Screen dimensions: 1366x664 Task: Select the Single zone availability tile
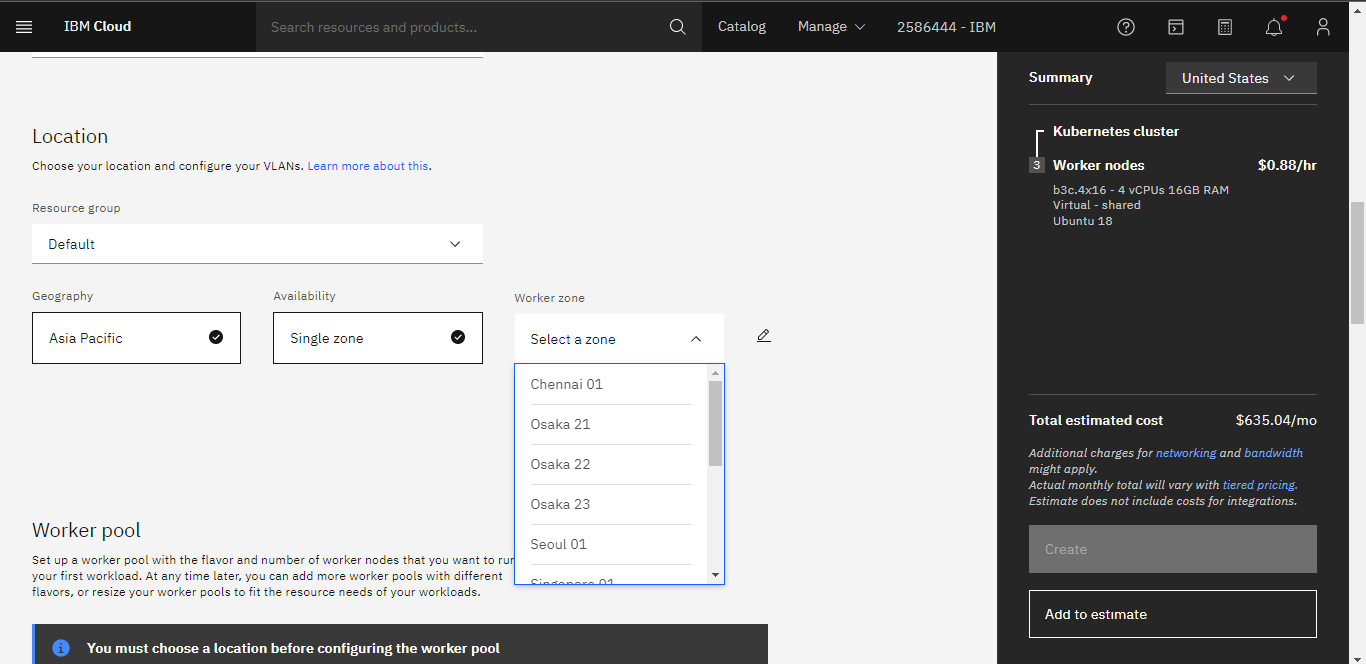point(377,338)
